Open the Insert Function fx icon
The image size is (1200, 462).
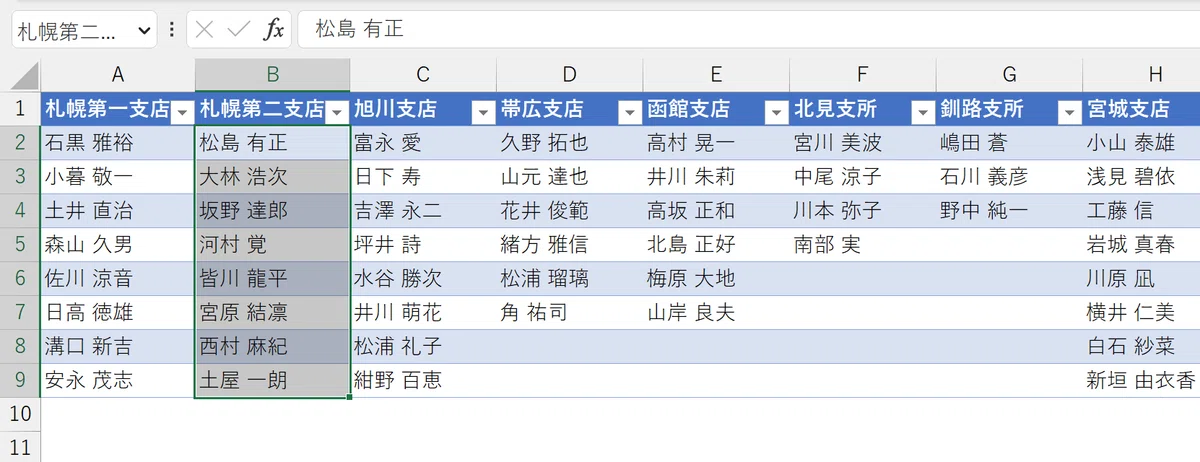point(273,30)
